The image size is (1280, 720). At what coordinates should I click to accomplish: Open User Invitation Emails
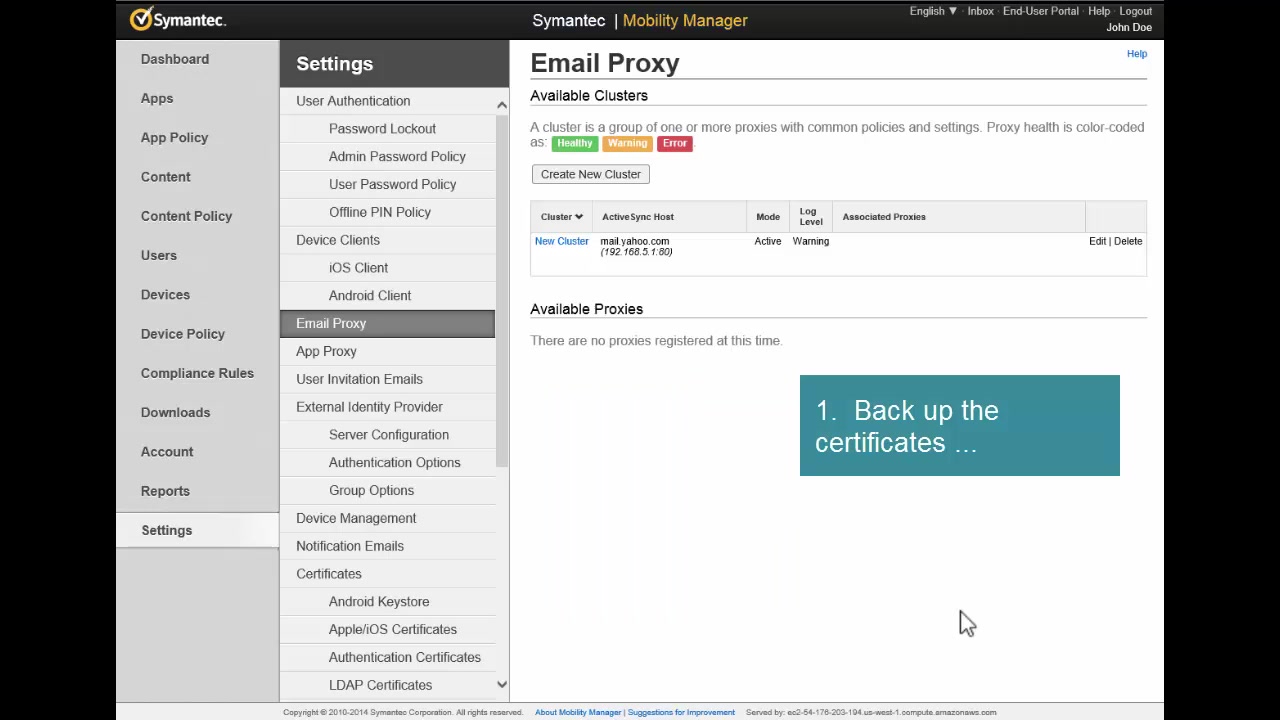(359, 379)
